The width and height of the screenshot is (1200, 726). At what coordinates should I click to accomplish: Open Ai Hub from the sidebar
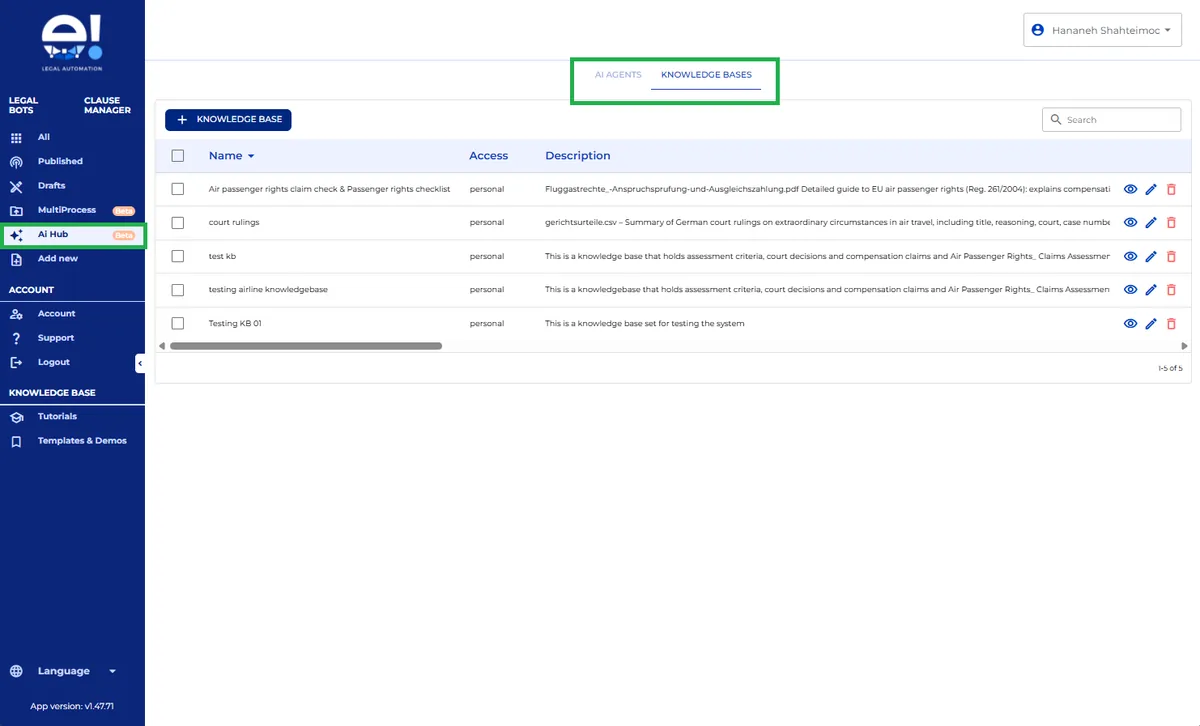53,235
